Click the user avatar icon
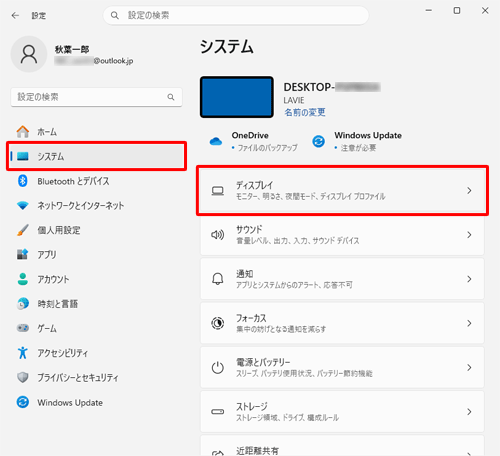The image size is (500, 456). point(29,54)
